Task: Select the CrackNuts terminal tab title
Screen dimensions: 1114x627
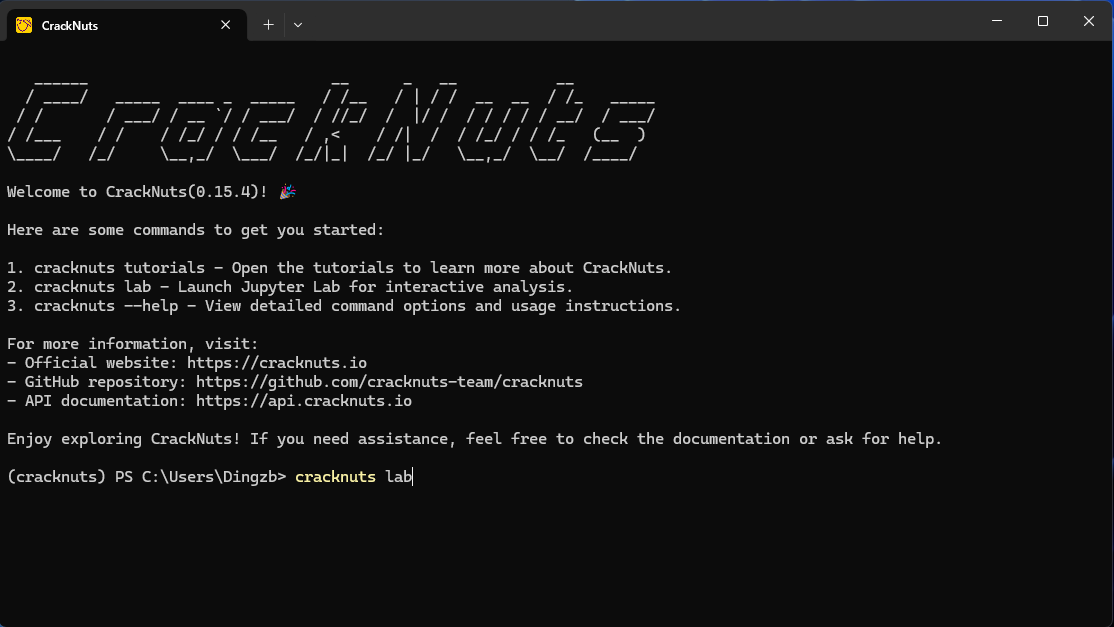Action: click(70, 25)
